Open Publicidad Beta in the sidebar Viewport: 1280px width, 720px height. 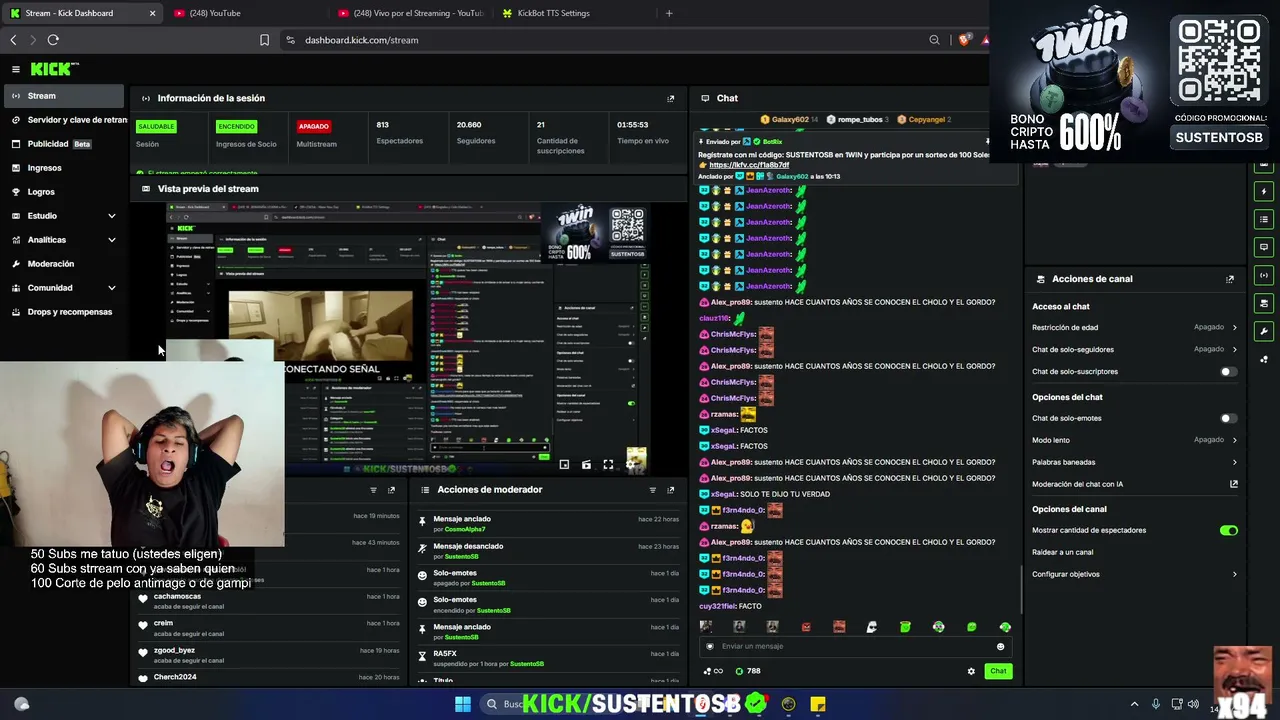64,144
